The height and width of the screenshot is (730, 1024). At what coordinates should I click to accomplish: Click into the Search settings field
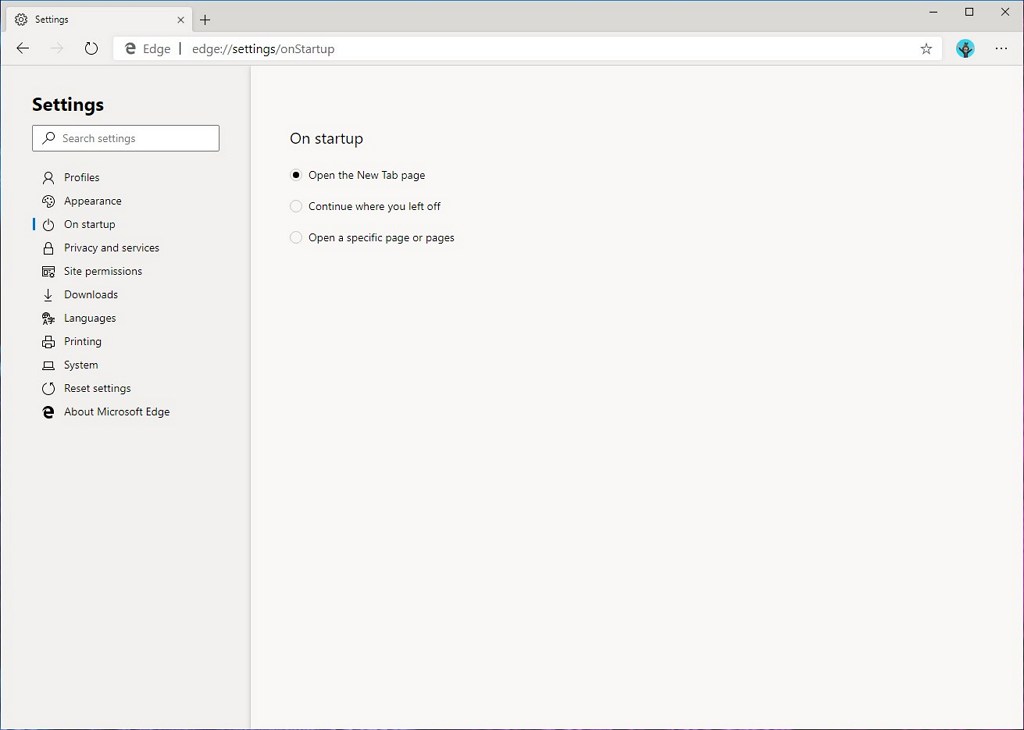(125, 138)
